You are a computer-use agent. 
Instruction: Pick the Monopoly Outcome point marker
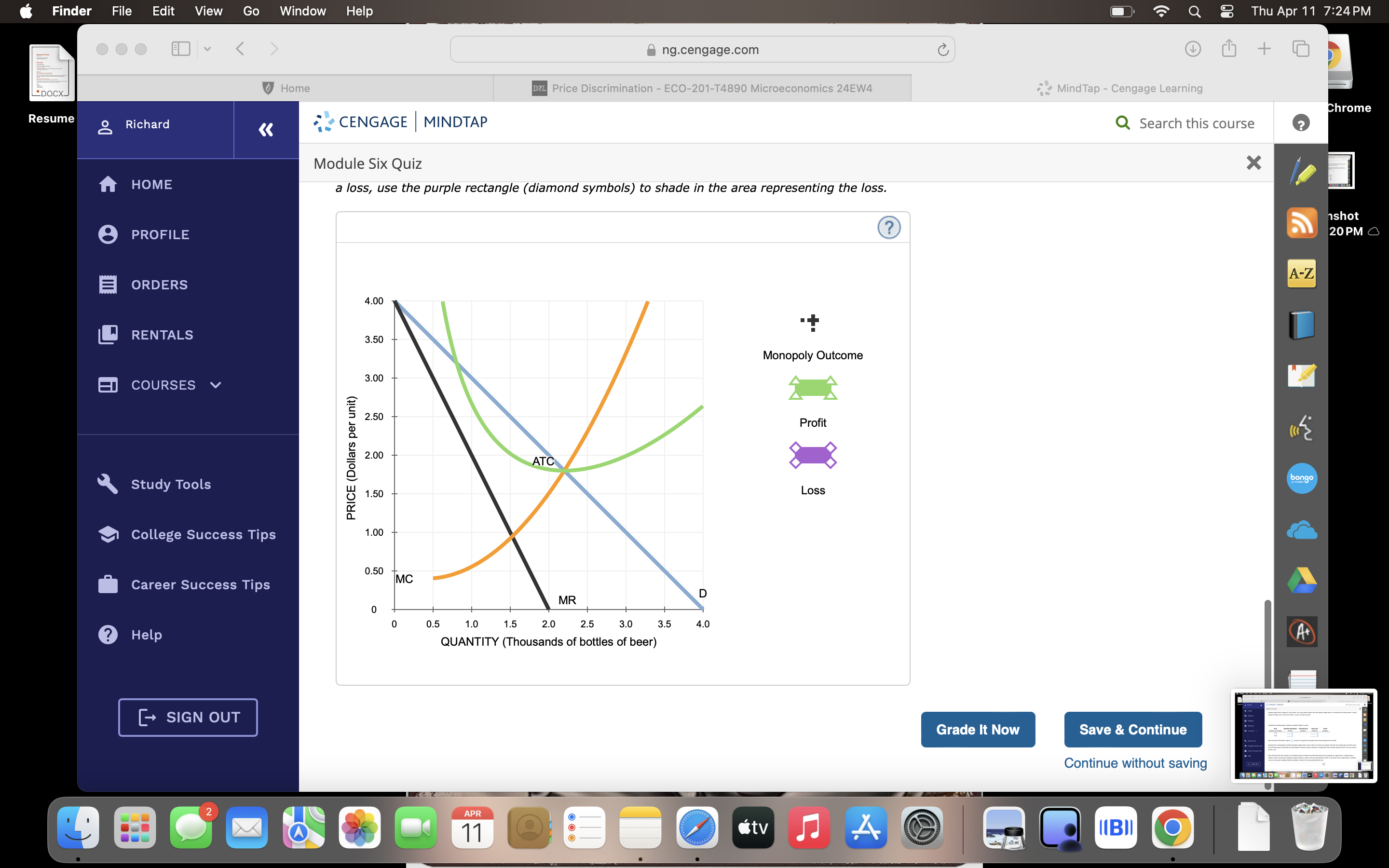pos(810,323)
